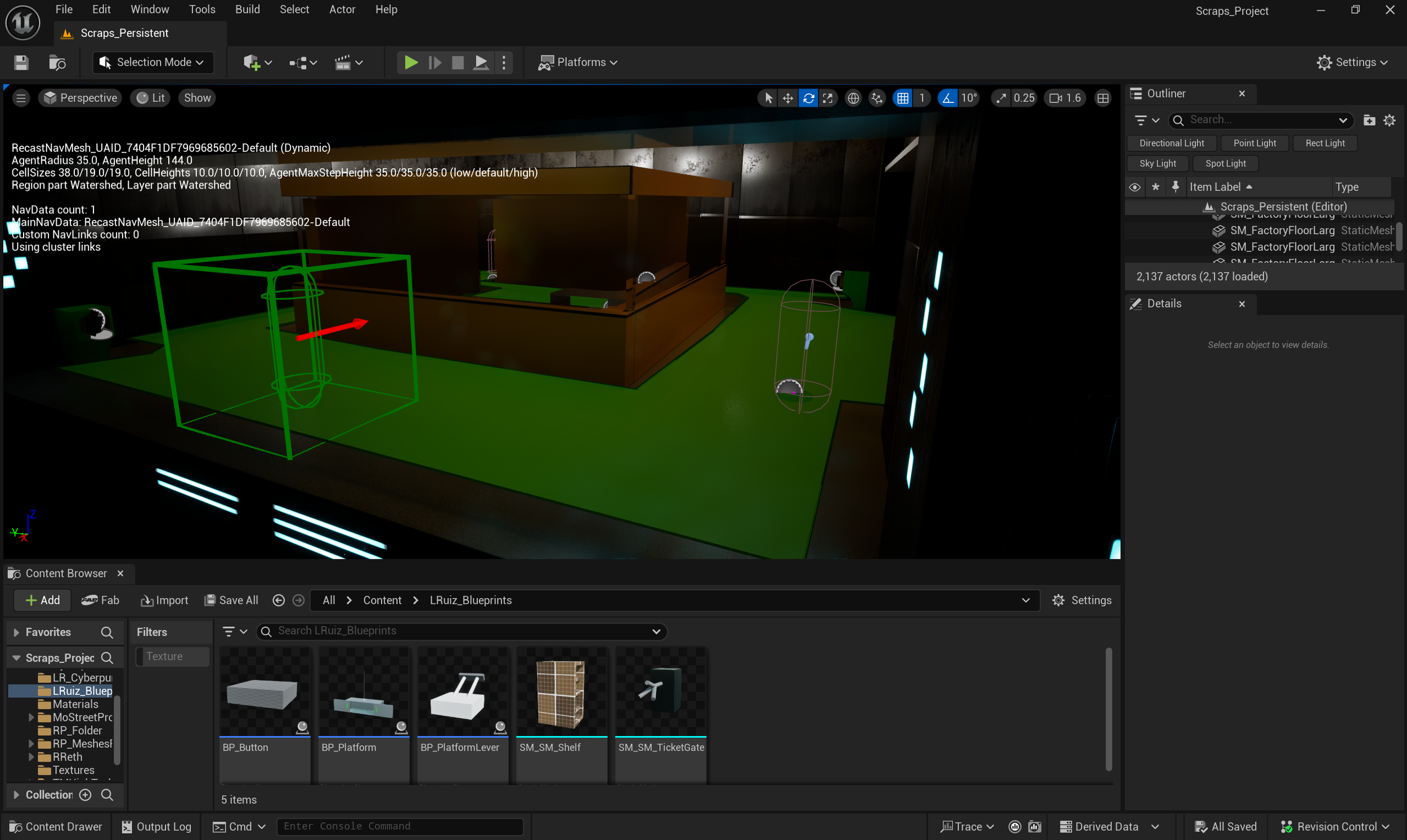Open the Cinematics sequence dropdown
Screen dimensions: 1407x840
coord(348,62)
